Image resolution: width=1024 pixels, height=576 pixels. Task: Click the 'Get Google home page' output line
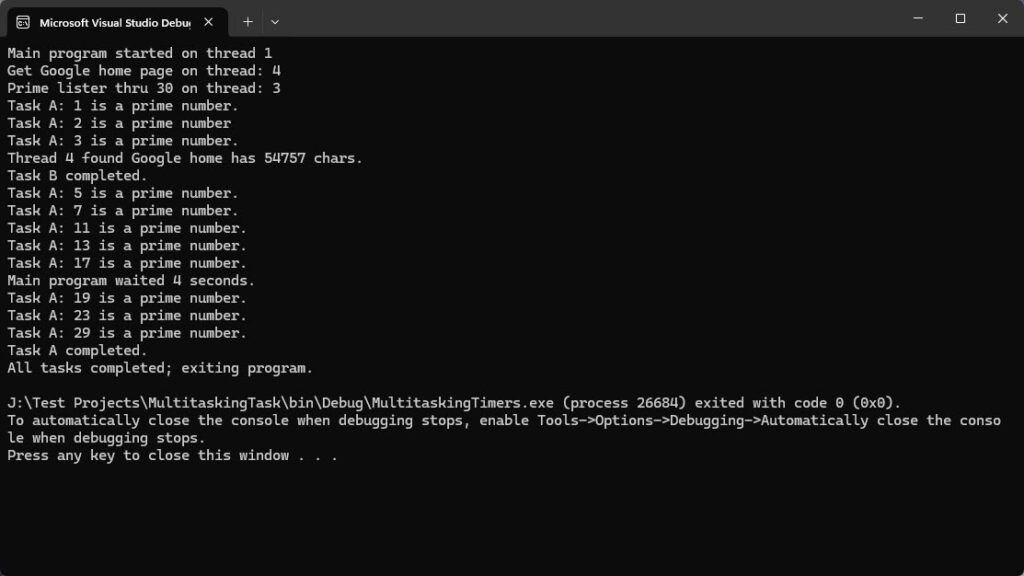pyautogui.click(x=144, y=71)
